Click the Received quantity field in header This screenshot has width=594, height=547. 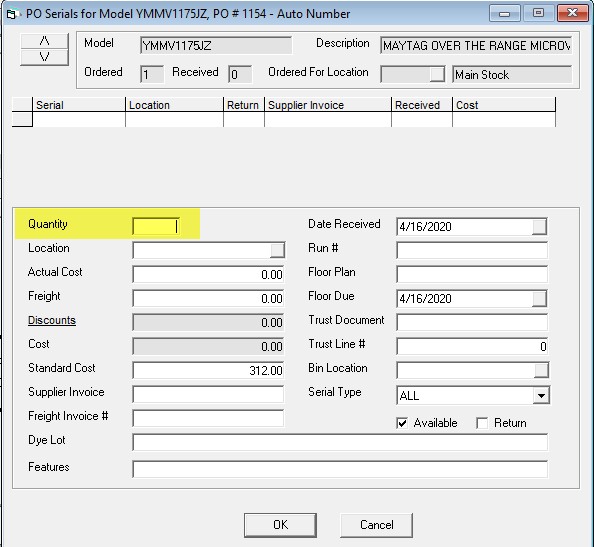[x=240, y=74]
